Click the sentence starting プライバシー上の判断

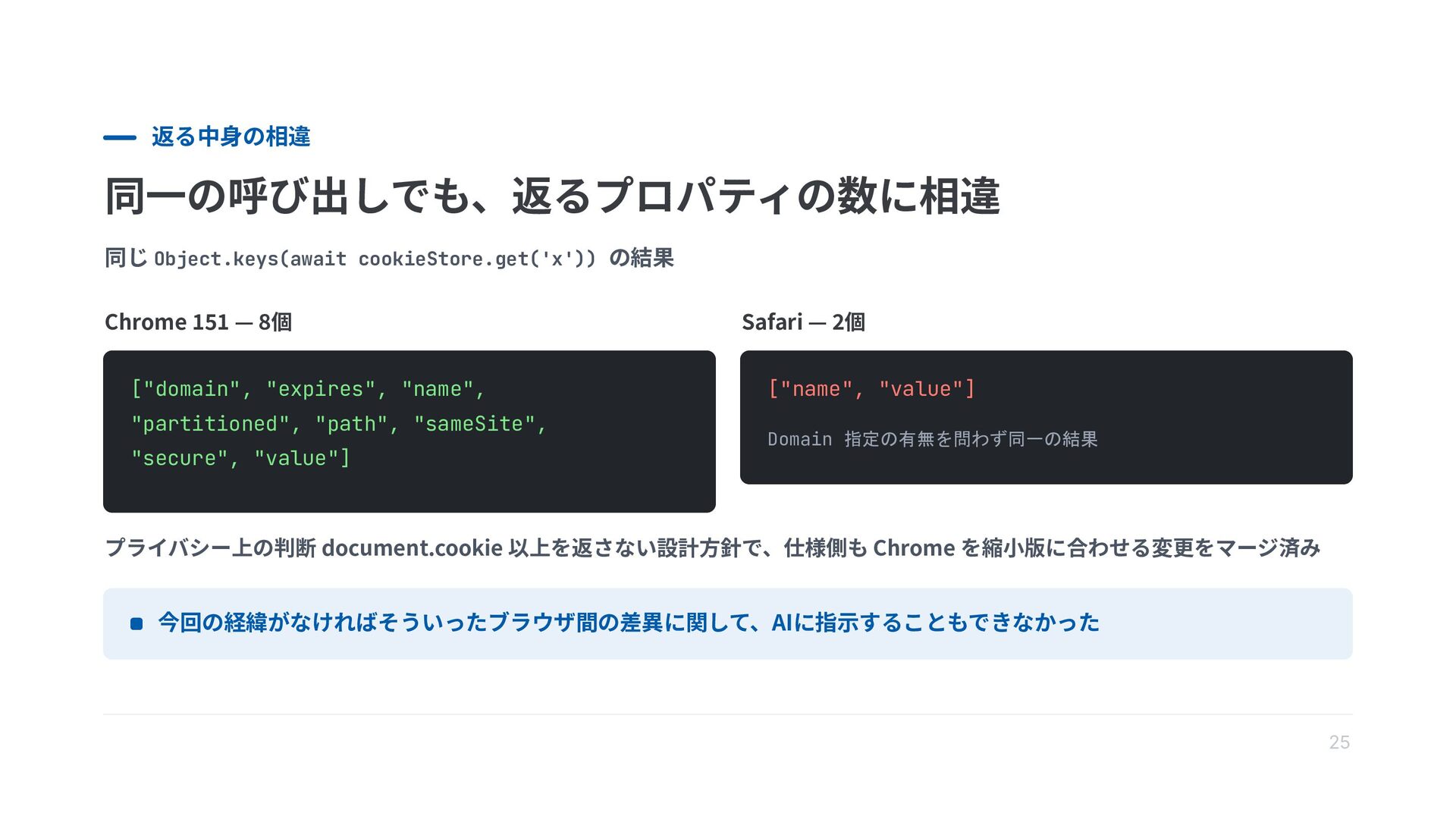[713, 548]
